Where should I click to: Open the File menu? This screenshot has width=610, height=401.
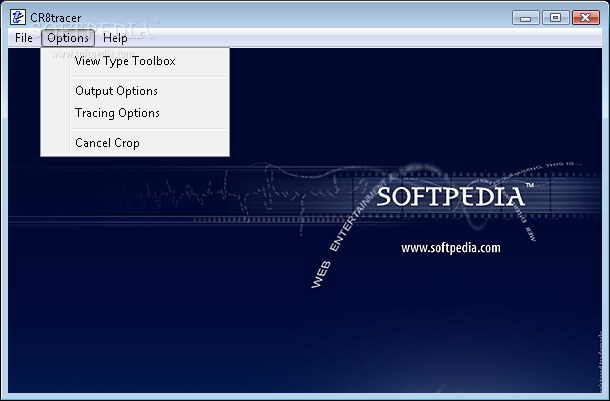coord(24,38)
